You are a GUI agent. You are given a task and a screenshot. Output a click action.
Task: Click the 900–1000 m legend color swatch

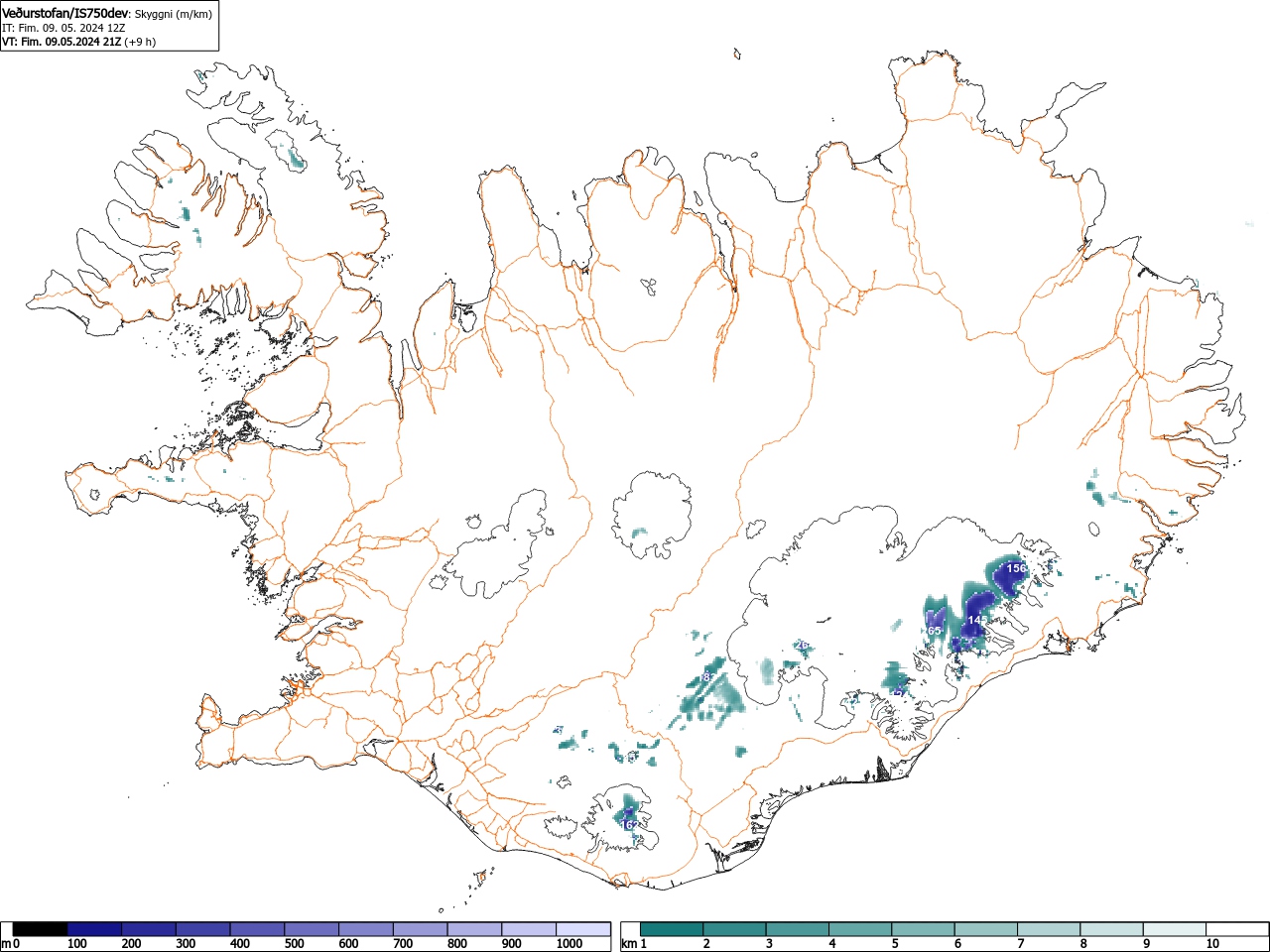tap(529, 929)
